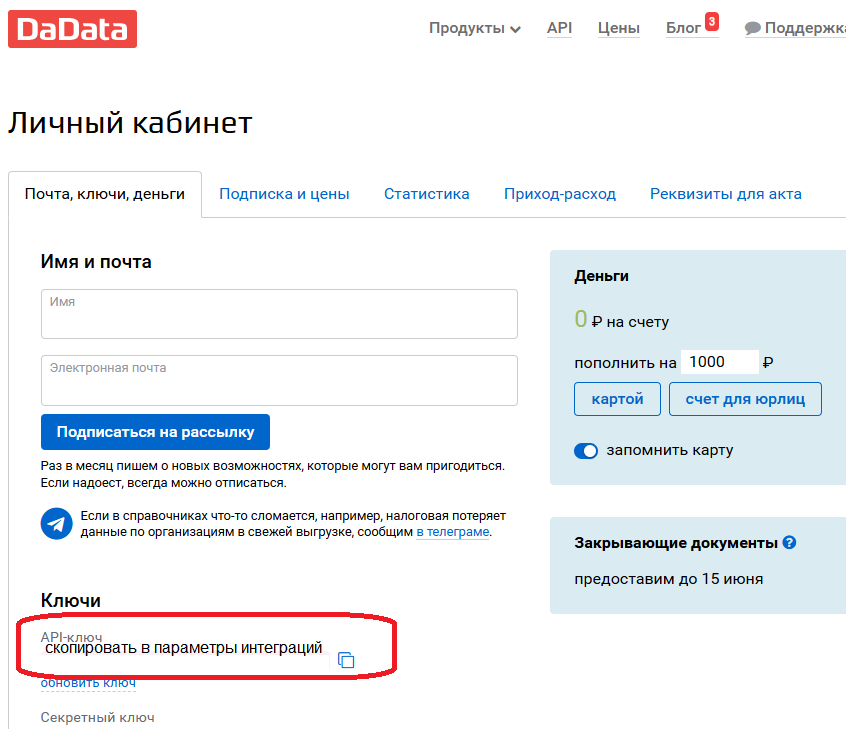
Task: Click the картой payment button
Action: click(617, 399)
